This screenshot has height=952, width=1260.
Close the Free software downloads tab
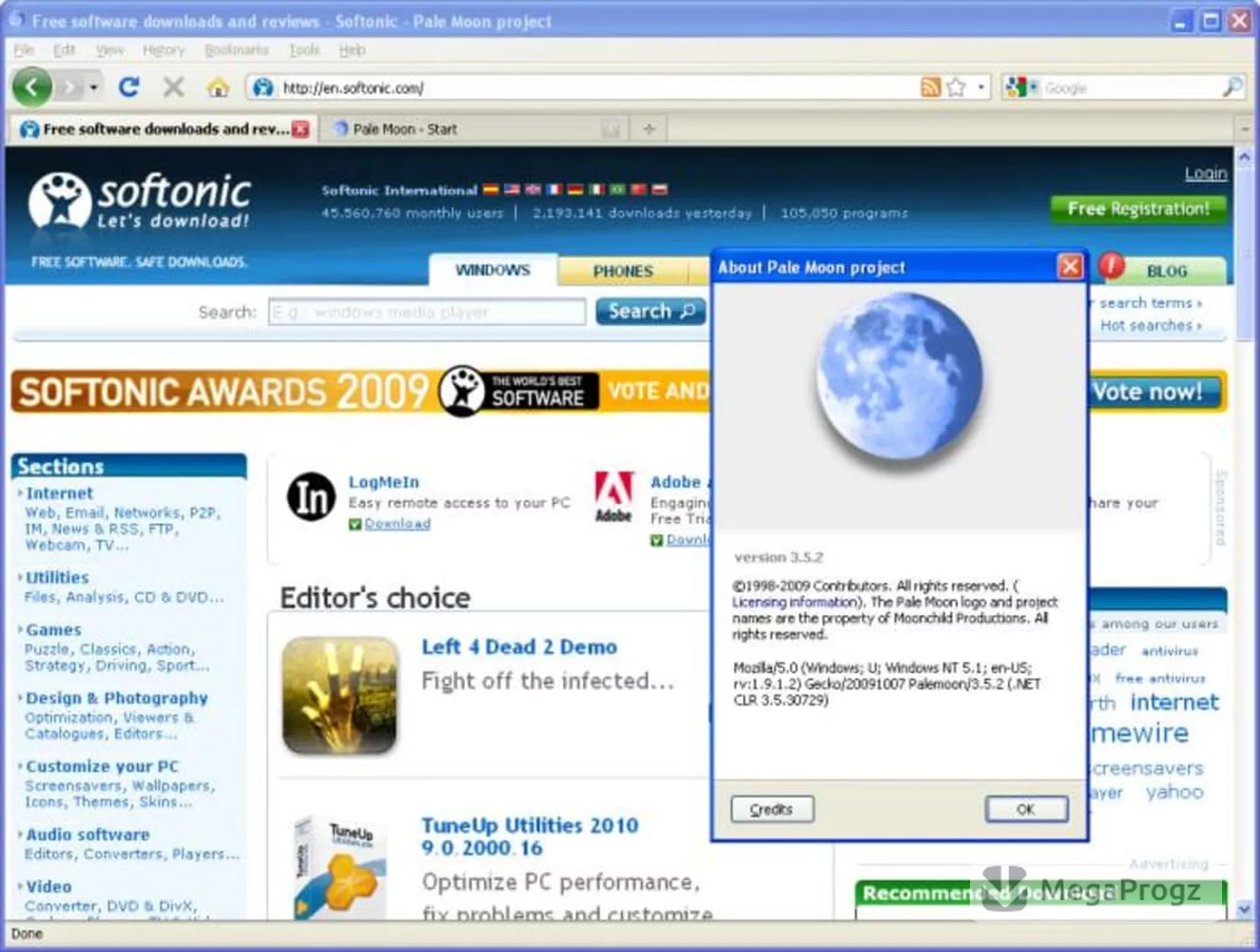tap(301, 129)
